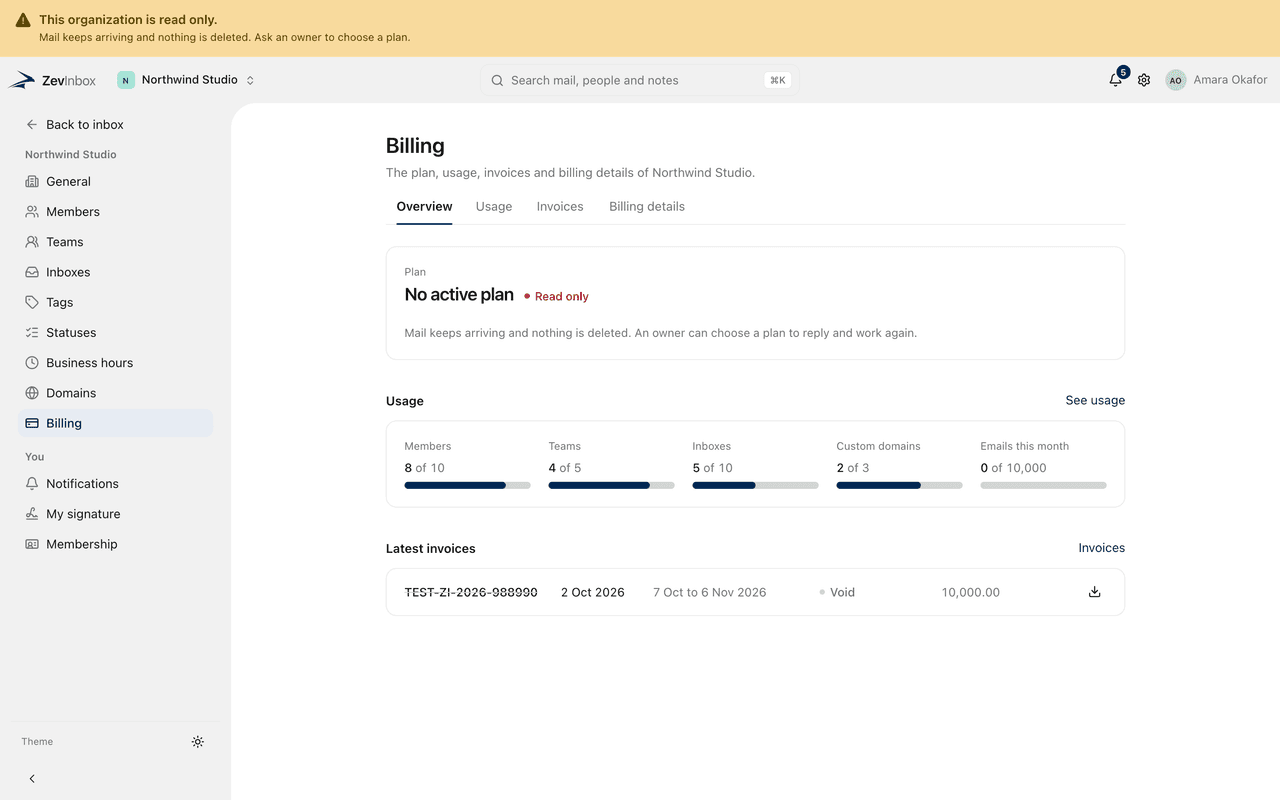Download invoice TEST-ZI-2026-988990
Viewport: 1280px width, 800px height.
point(1095,592)
